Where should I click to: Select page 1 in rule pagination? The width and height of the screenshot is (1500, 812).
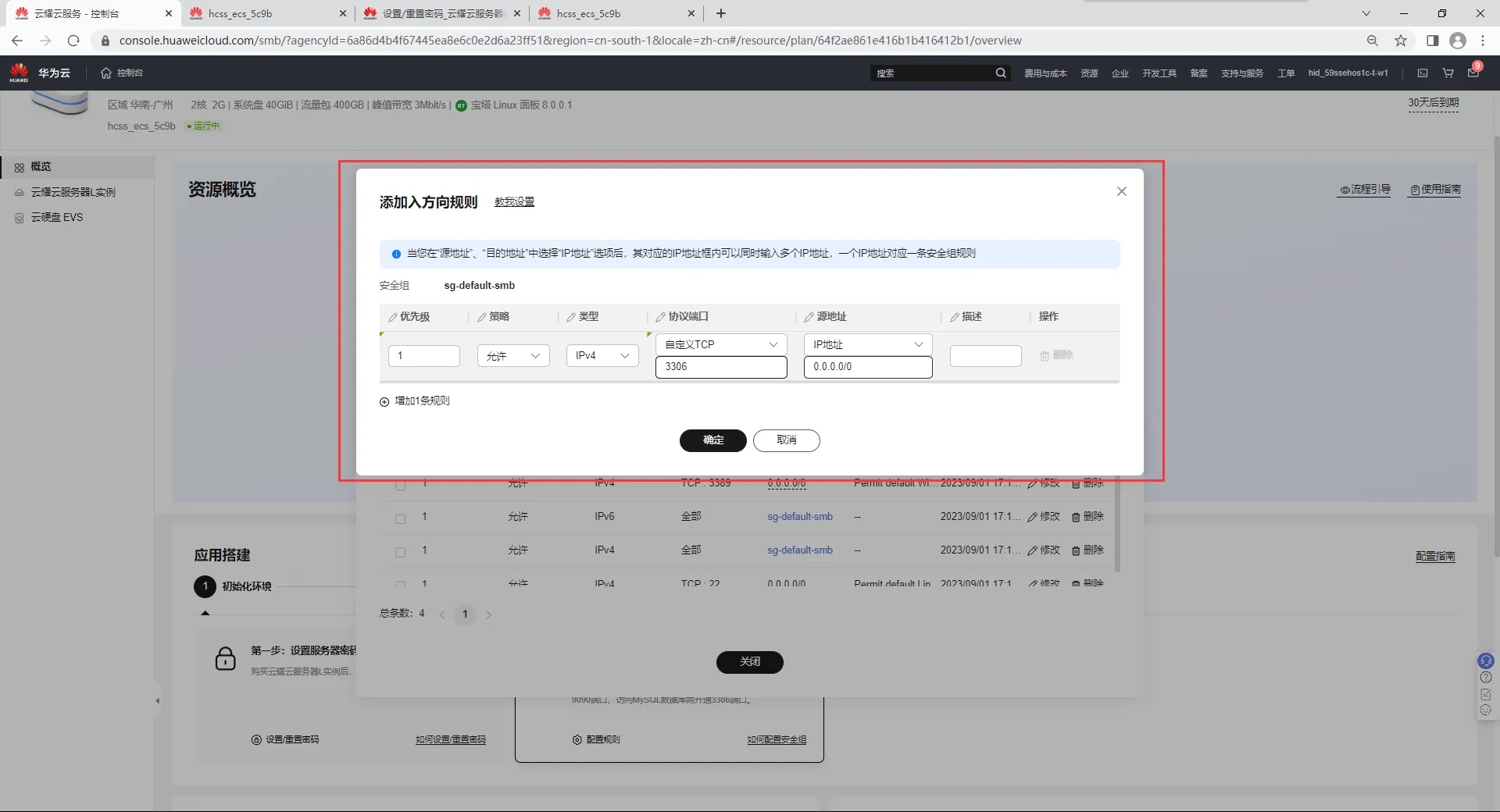pos(465,614)
